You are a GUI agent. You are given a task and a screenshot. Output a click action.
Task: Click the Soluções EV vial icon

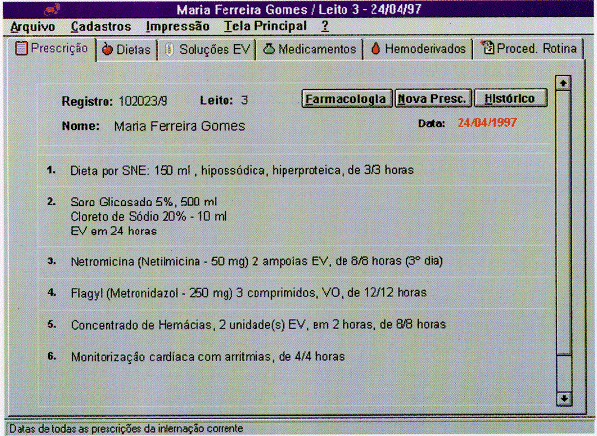click(169, 50)
